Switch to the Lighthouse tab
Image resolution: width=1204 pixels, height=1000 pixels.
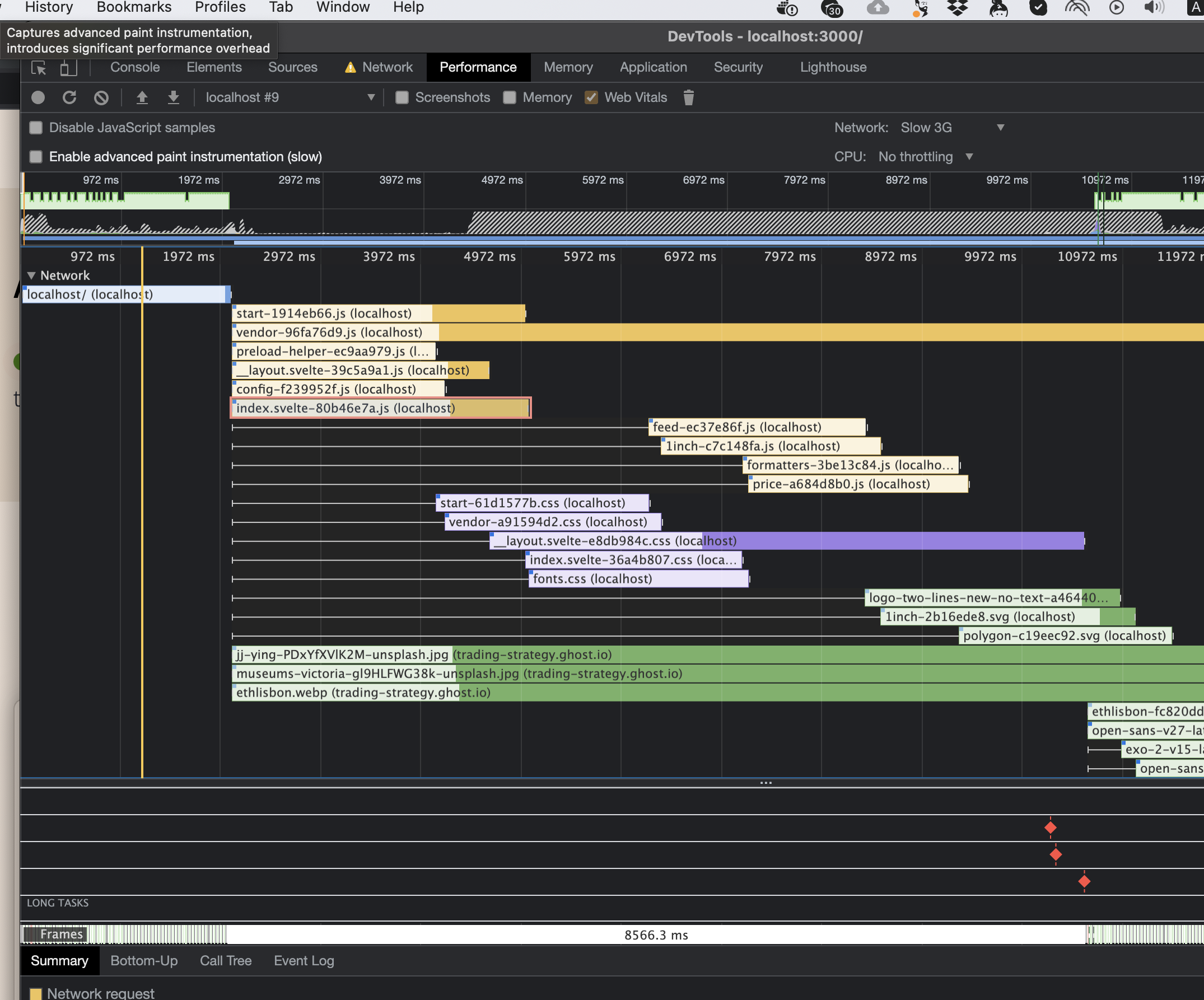click(833, 67)
